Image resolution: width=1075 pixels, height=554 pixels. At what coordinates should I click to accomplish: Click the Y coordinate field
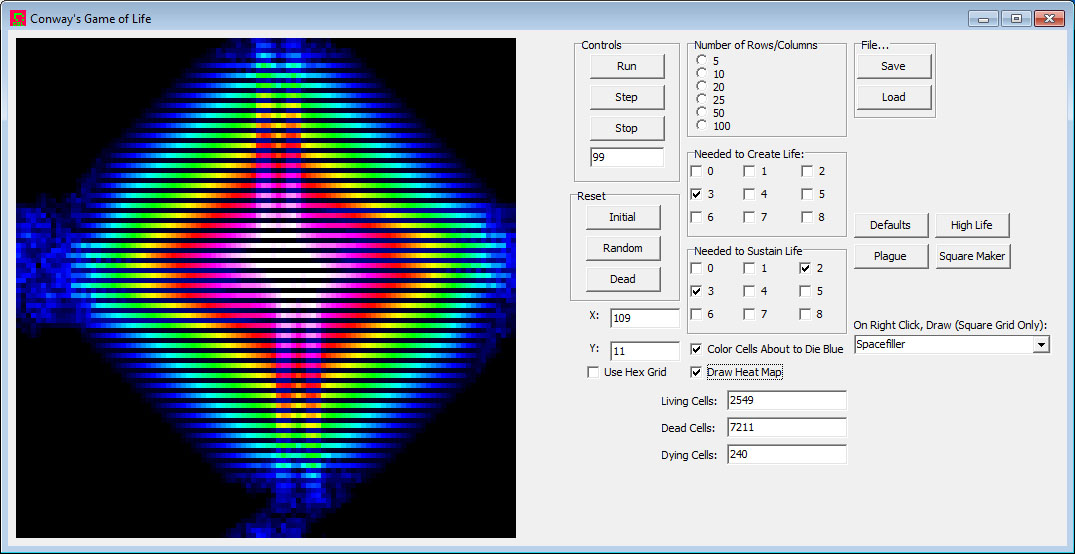click(644, 351)
